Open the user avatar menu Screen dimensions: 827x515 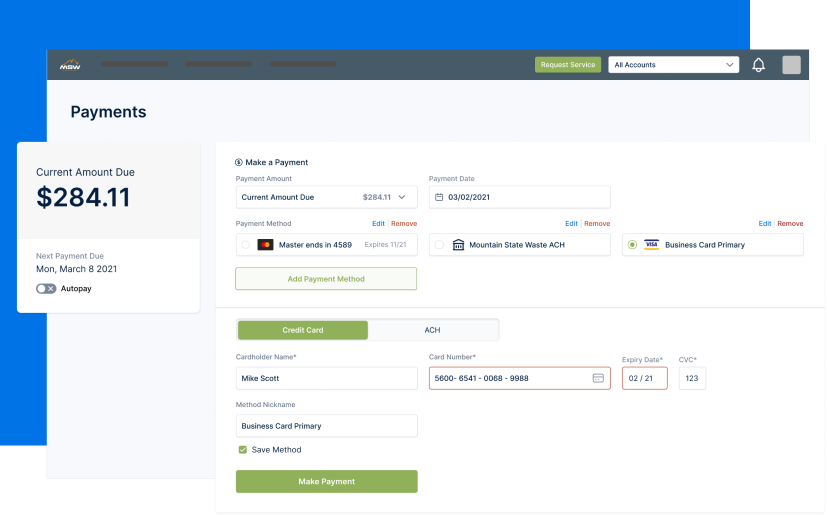coord(791,65)
